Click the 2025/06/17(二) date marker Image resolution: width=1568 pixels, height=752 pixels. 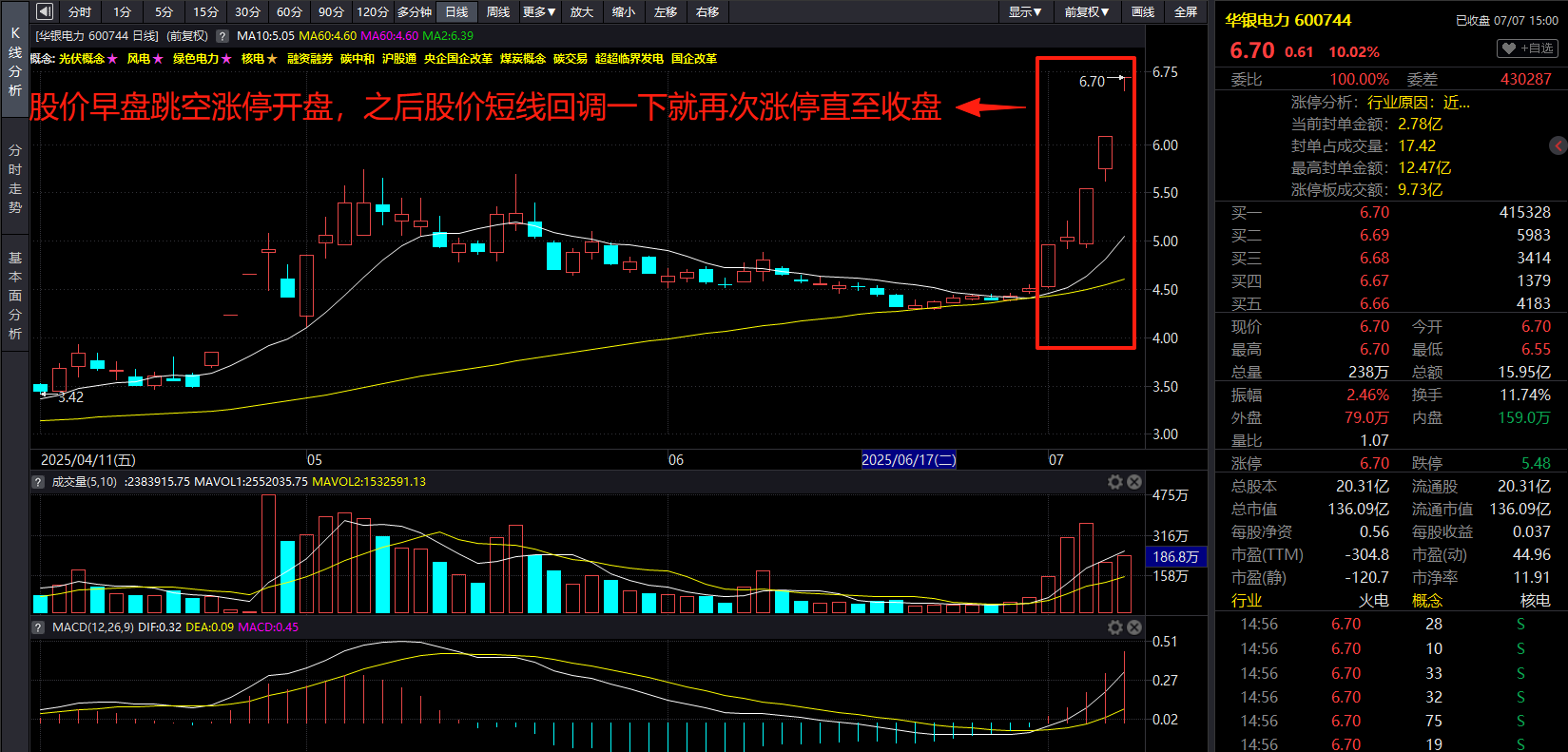909,460
